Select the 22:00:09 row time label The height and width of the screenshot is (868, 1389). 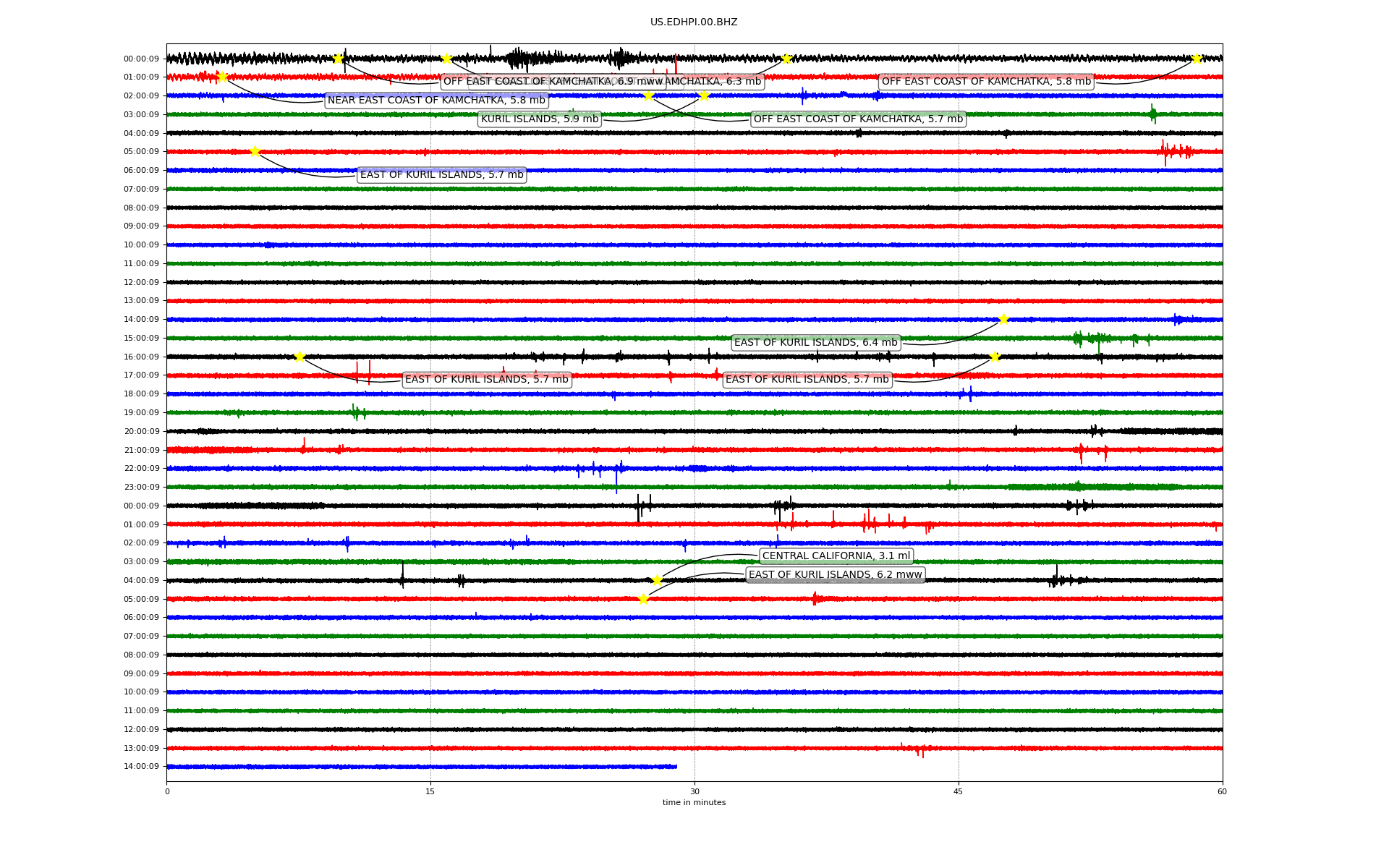click(141, 469)
